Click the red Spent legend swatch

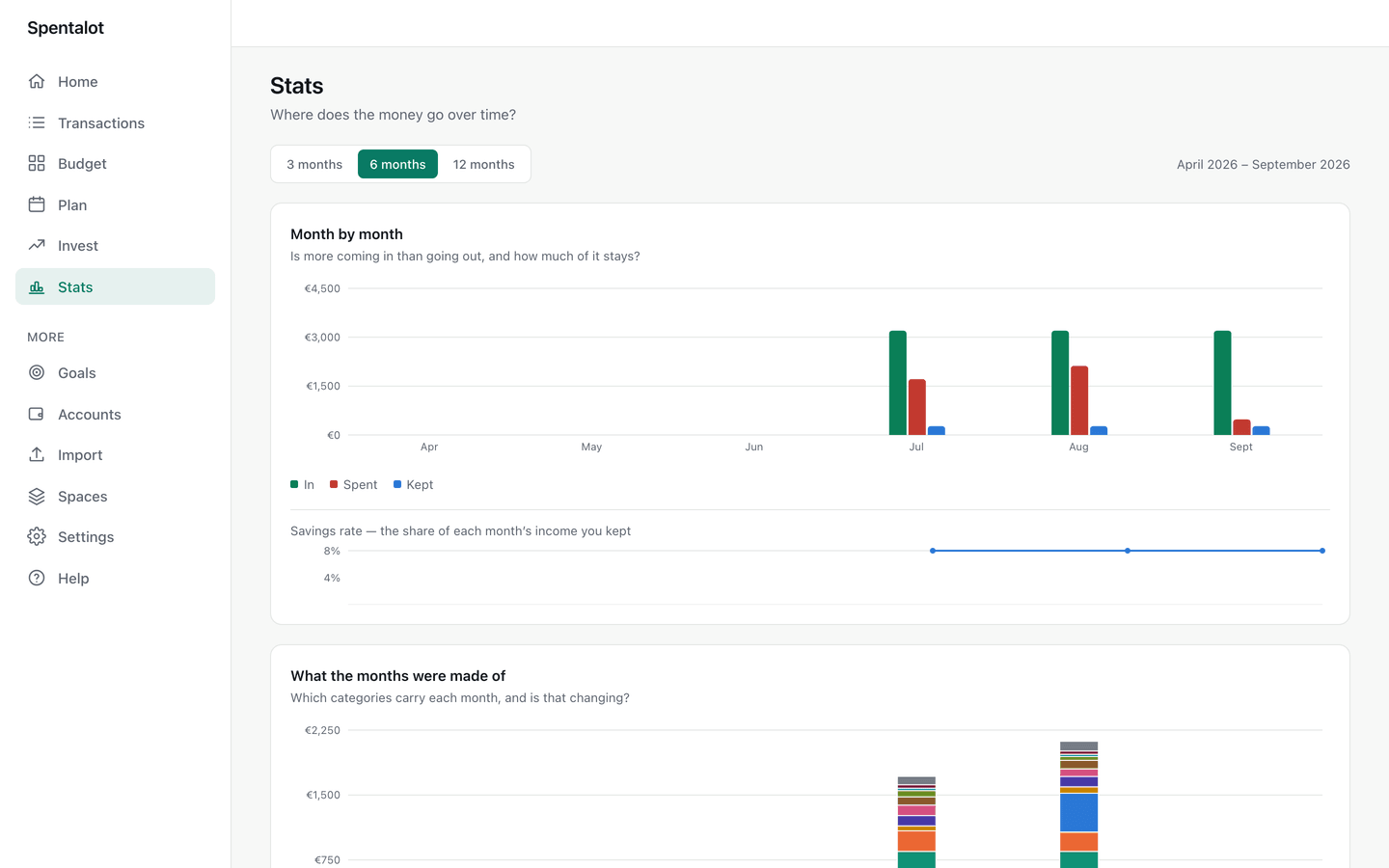click(x=334, y=484)
